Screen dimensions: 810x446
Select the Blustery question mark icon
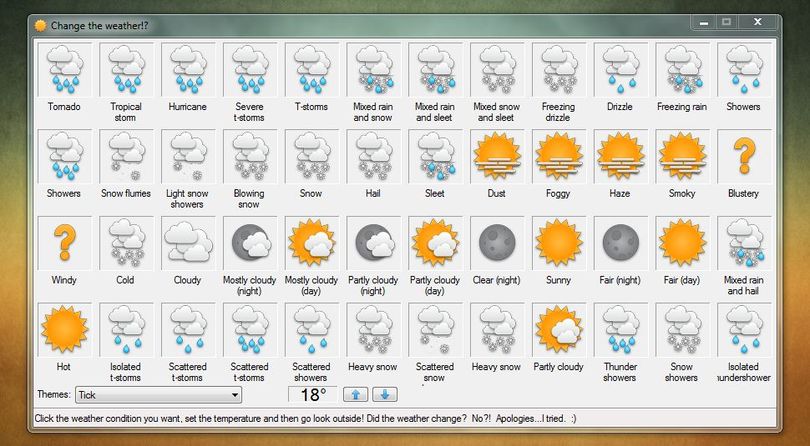point(744,157)
